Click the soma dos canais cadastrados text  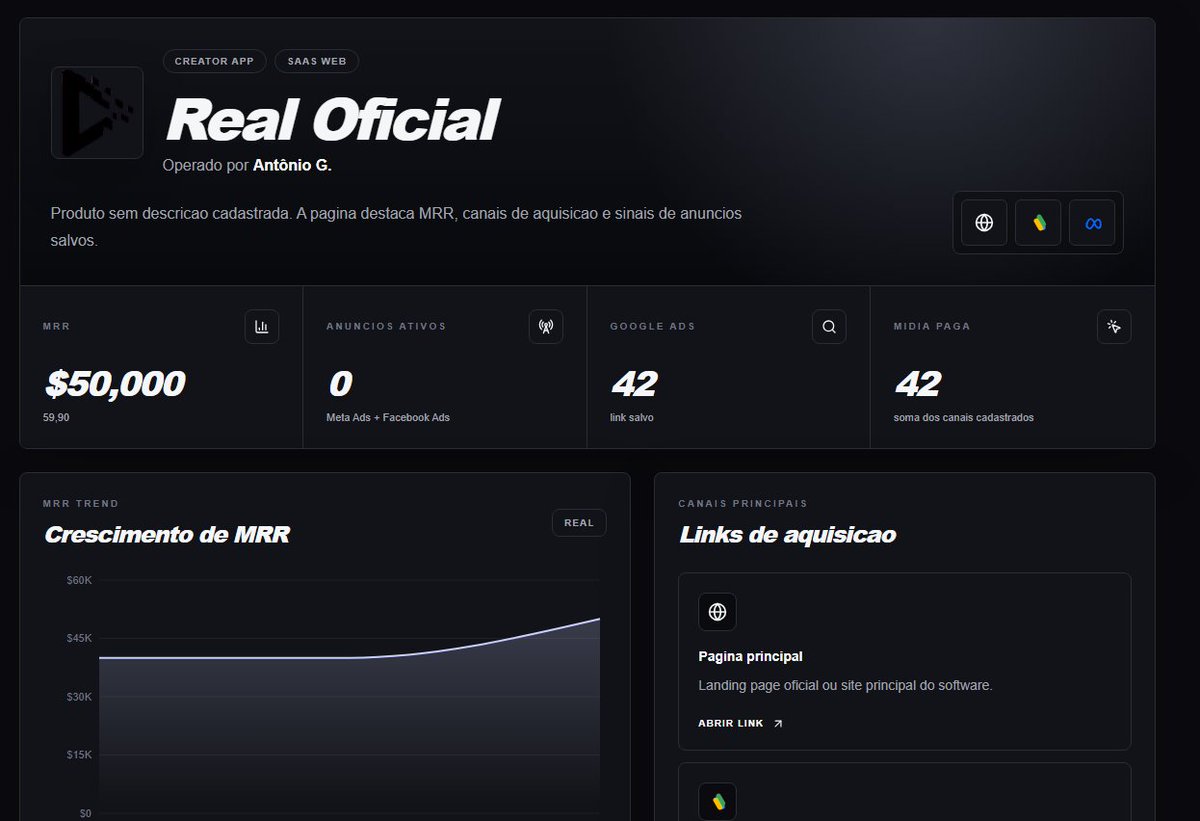click(964, 417)
